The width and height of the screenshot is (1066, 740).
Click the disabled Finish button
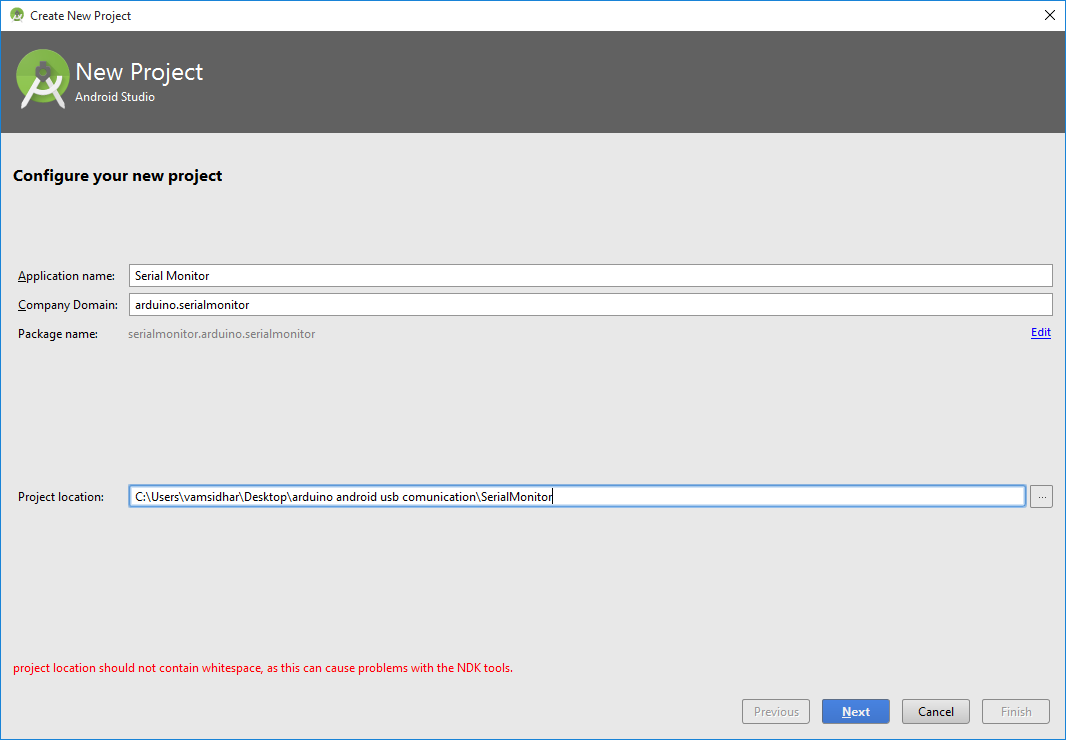pyautogui.click(x=1015, y=712)
